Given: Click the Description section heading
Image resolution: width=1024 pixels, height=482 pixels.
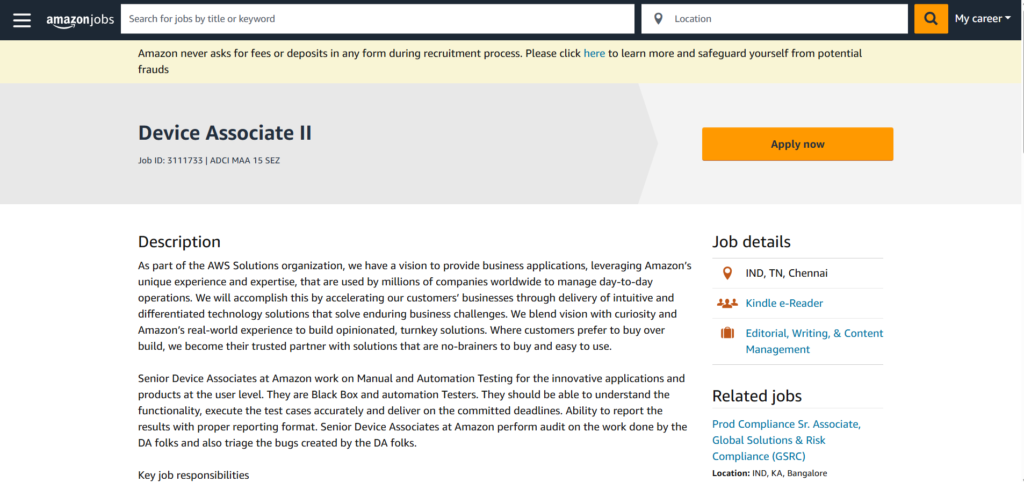Looking at the screenshot, I should pyautogui.click(x=179, y=242).
